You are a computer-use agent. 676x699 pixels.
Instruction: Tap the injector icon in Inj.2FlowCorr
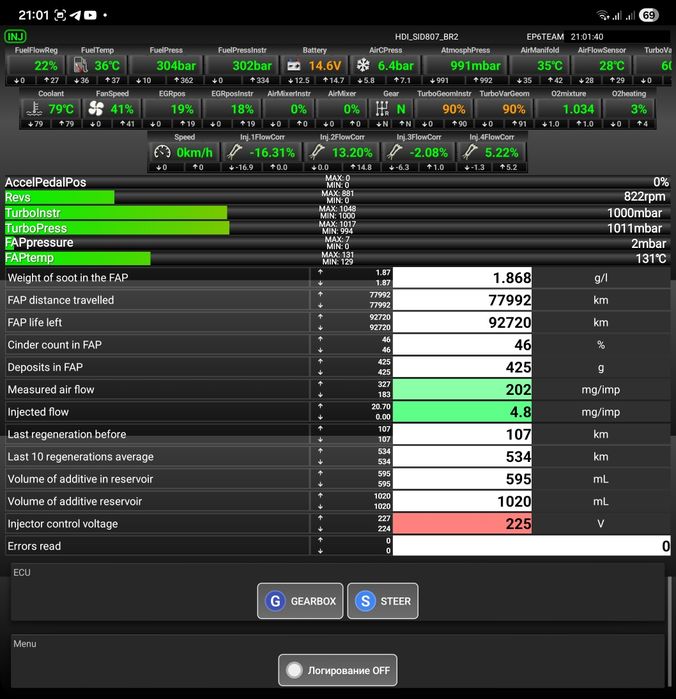pos(316,152)
